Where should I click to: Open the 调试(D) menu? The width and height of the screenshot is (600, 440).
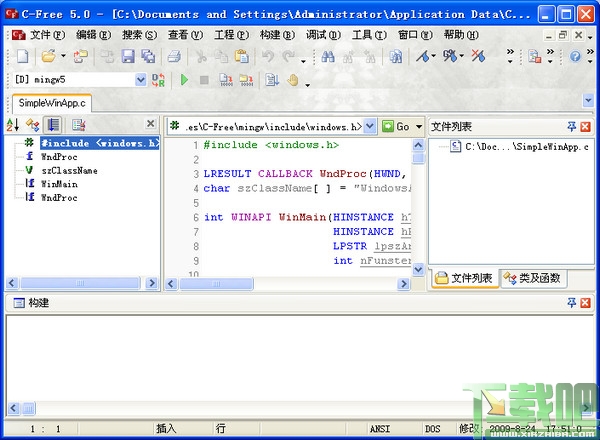point(323,35)
